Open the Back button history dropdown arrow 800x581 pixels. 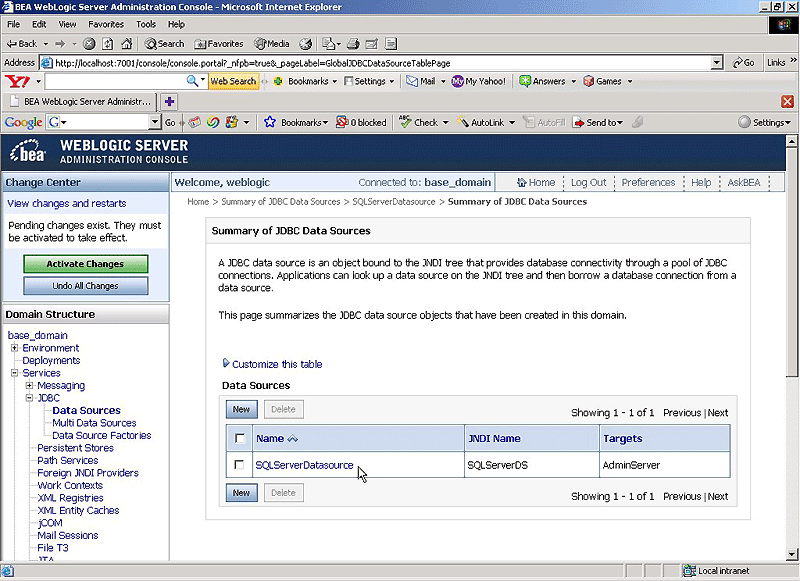point(45,44)
